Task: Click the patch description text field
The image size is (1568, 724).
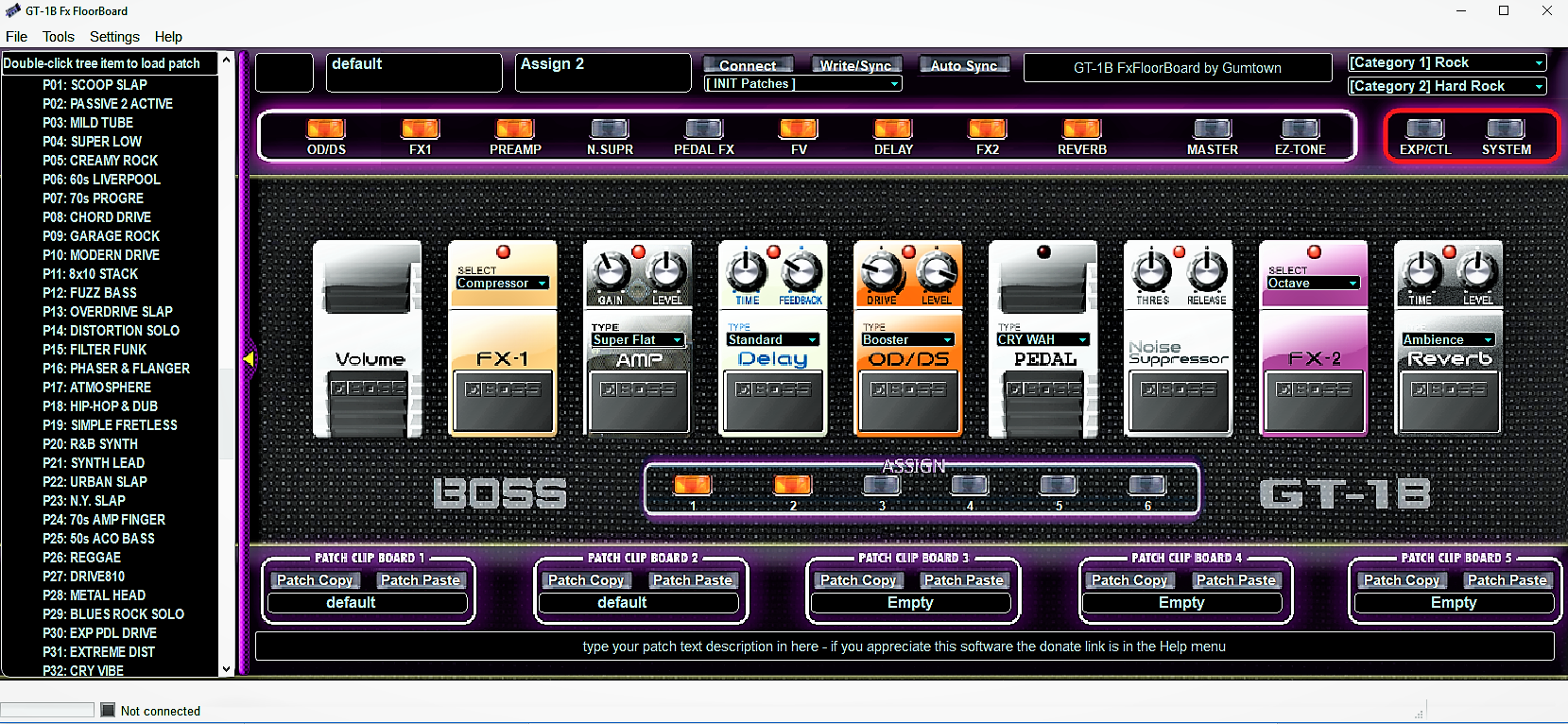Action: [905, 646]
